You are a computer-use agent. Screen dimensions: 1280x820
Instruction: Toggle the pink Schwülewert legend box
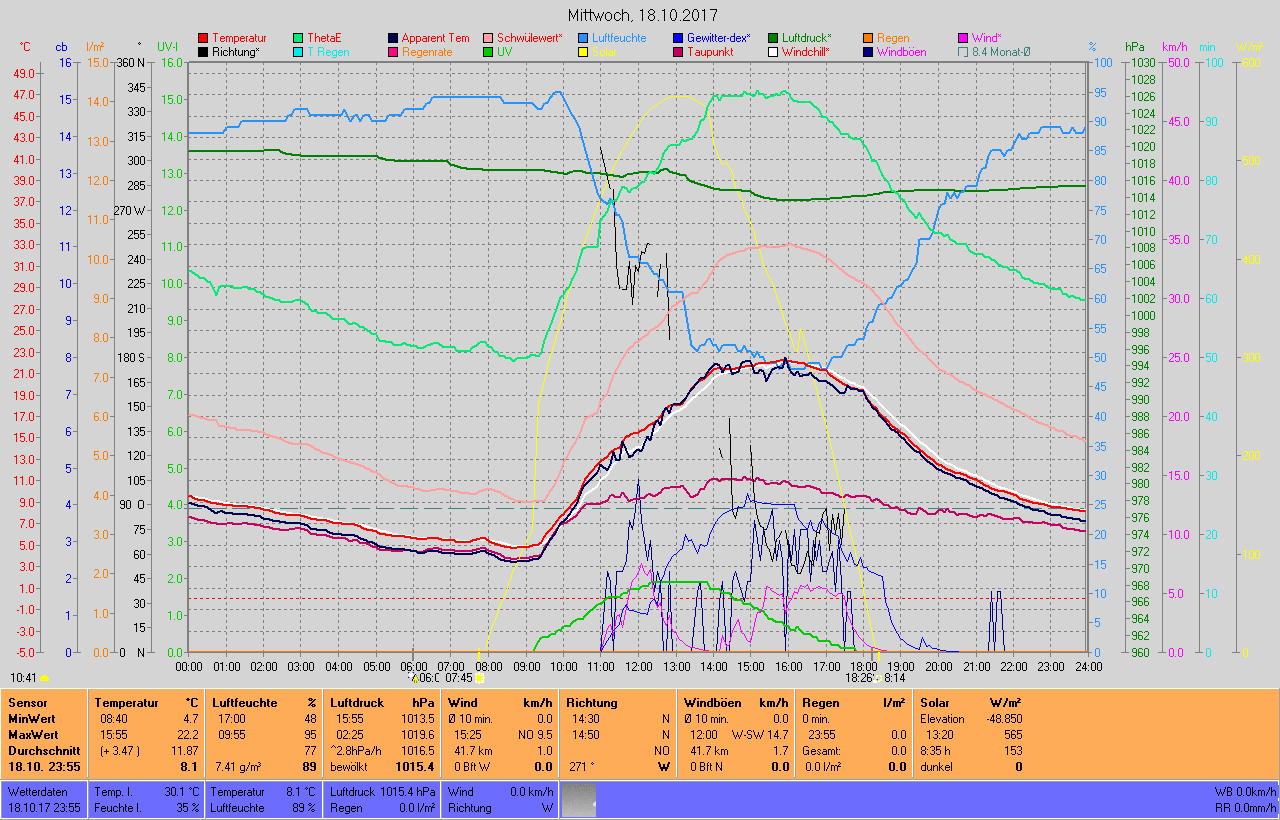489,38
